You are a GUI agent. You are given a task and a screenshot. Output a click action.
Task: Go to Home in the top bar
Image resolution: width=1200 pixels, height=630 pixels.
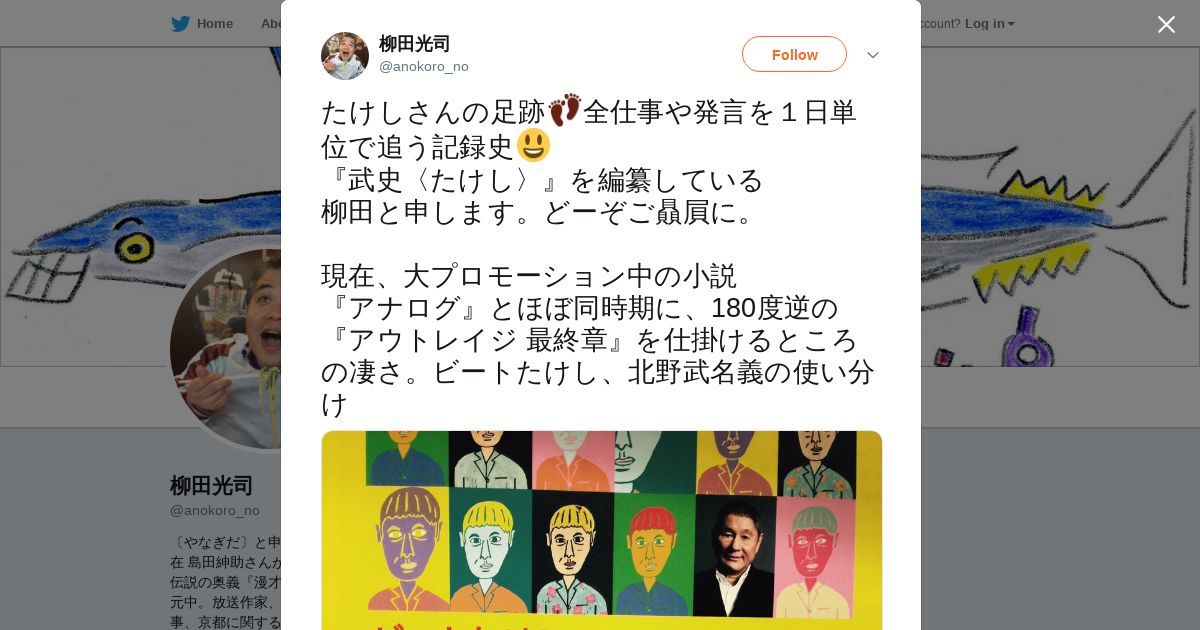tap(214, 24)
